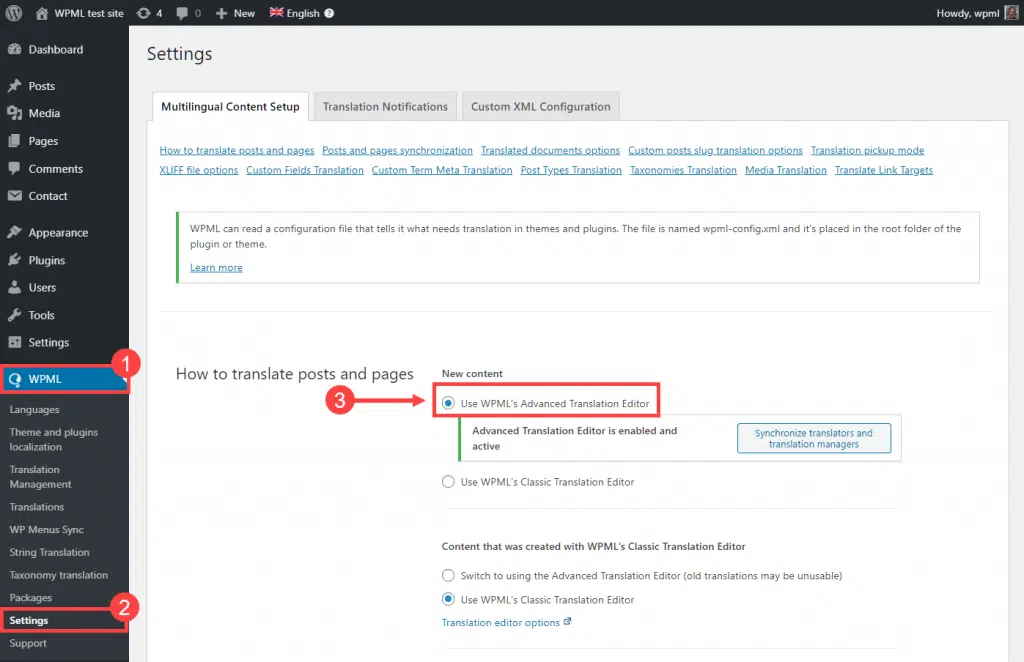Open Translation Management submenu item

40,477
